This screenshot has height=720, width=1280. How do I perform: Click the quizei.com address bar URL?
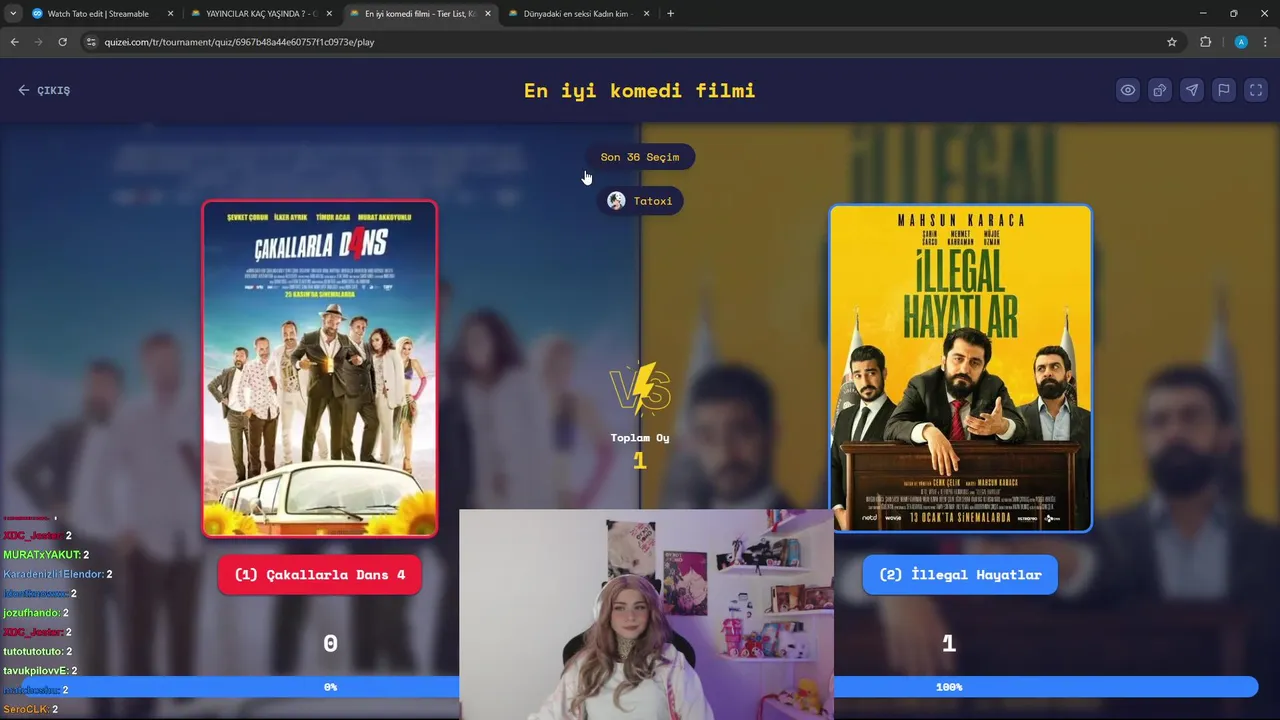click(239, 42)
